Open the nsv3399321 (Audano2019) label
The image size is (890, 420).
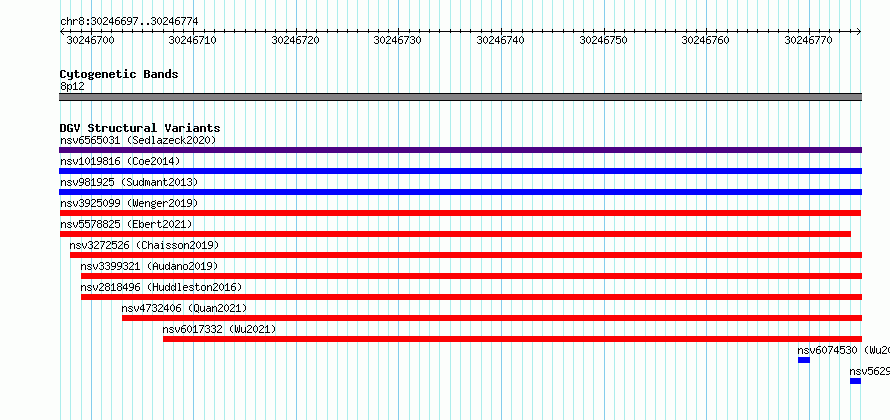149,266
